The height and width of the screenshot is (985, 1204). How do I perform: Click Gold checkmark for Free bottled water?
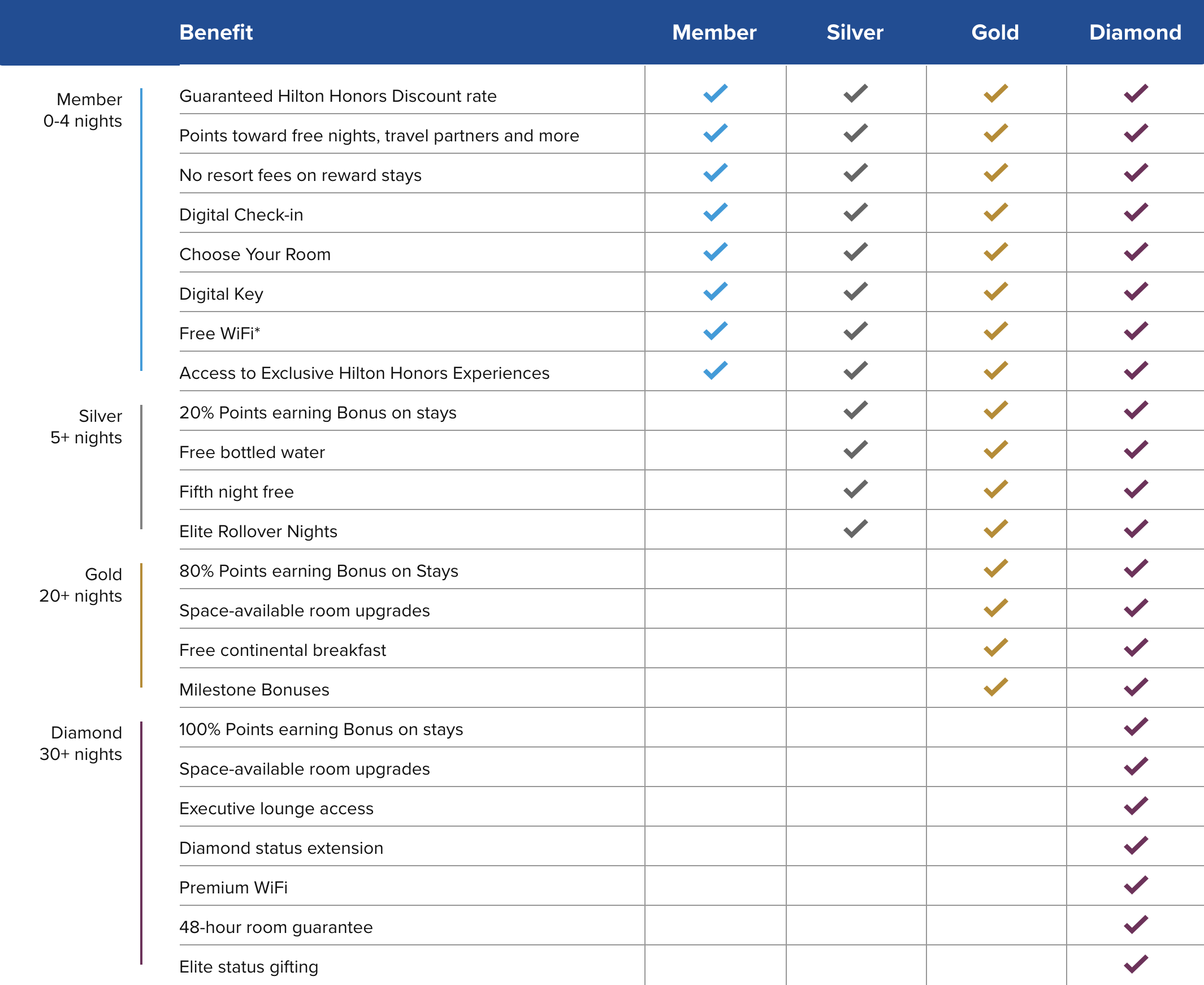[x=995, y=450]
